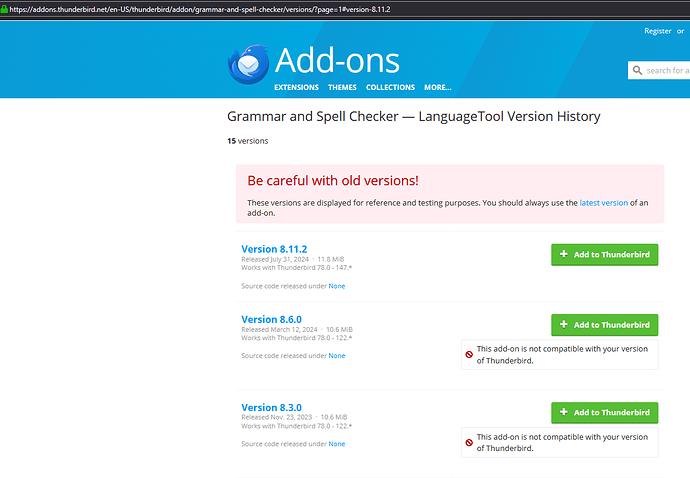This screenshot has width=690, height=478.
Task: Click the search magnifier icon
Action: coord(638,70)
